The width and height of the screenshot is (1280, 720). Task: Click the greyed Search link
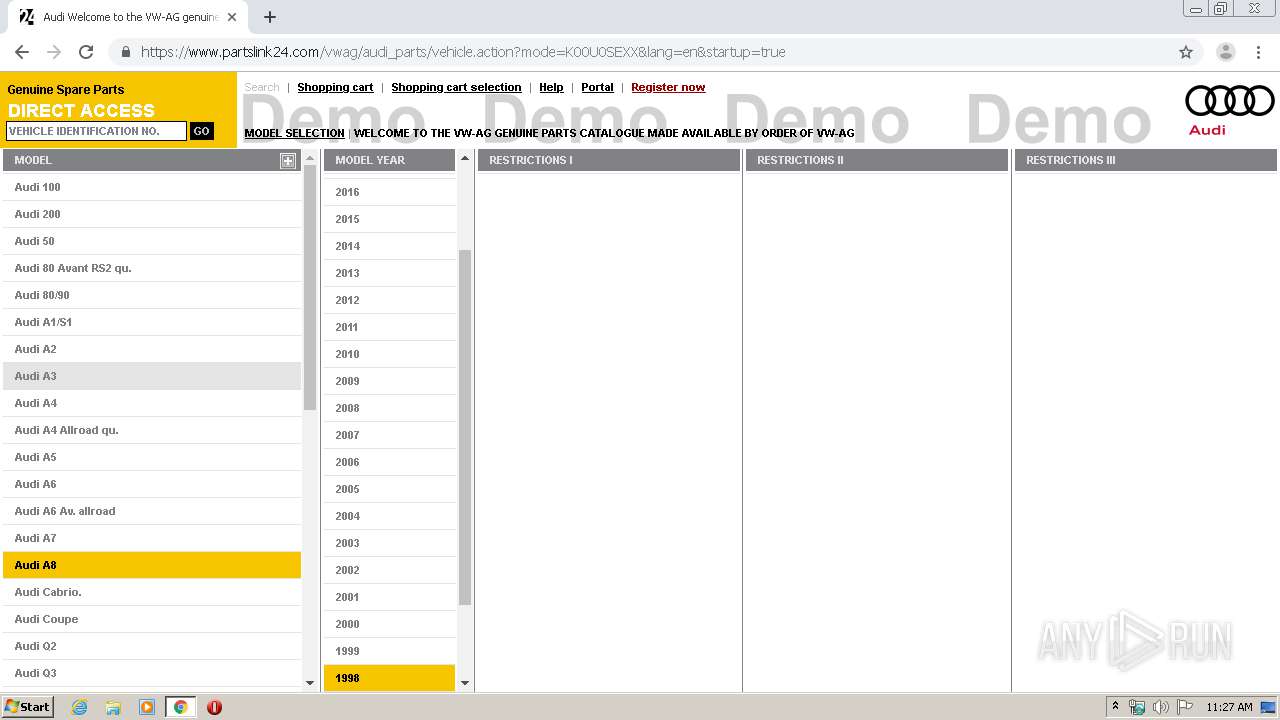point(262,87)
